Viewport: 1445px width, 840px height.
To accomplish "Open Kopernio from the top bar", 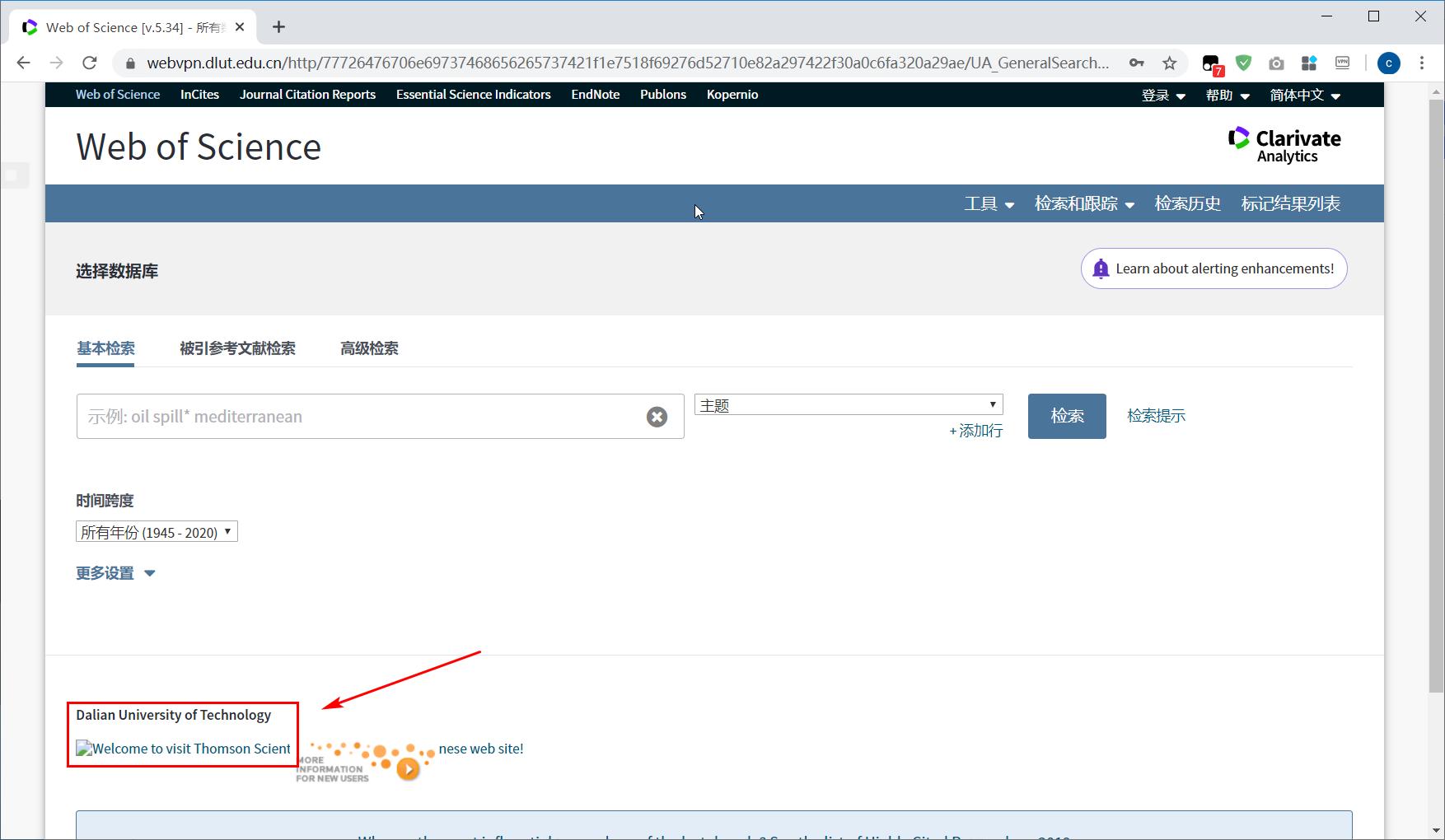I will [x=732, y=95].
